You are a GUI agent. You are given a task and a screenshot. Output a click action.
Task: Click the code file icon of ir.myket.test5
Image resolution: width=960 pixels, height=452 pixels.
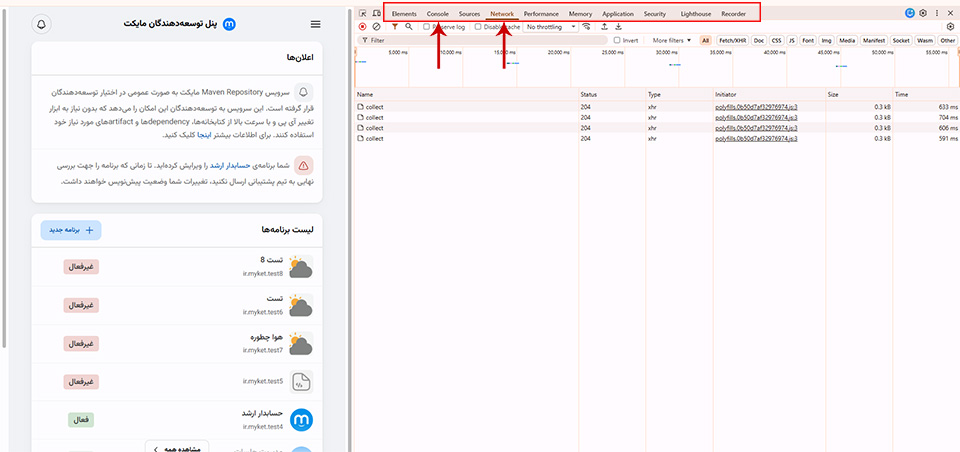(x=301, y=382)
